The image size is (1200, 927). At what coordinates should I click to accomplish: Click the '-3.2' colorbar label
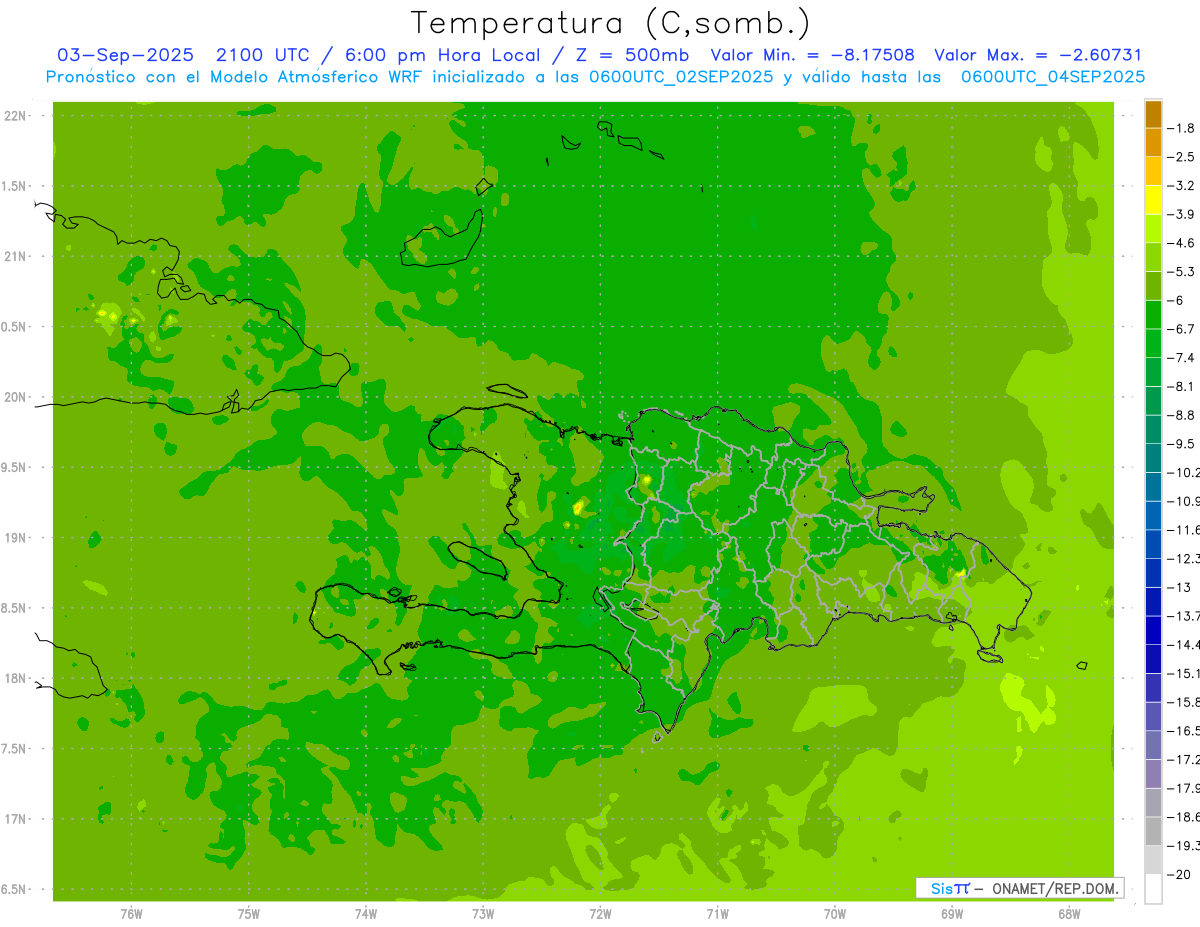1181,185
